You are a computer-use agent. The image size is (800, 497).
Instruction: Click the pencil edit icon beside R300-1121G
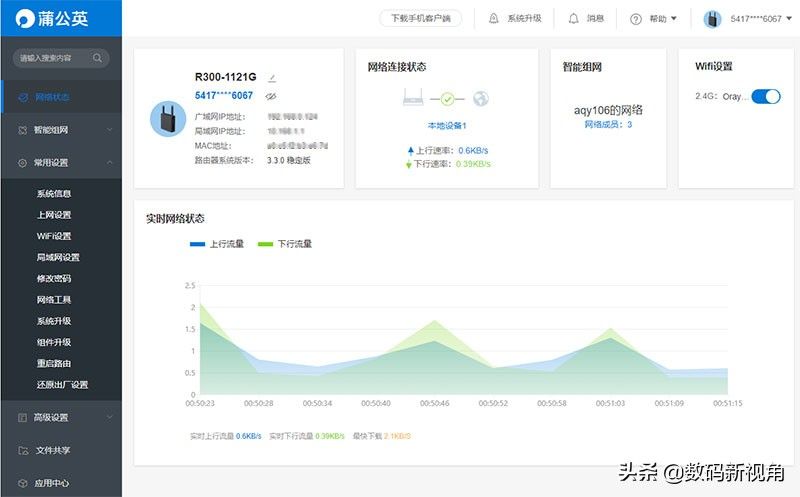272,78
